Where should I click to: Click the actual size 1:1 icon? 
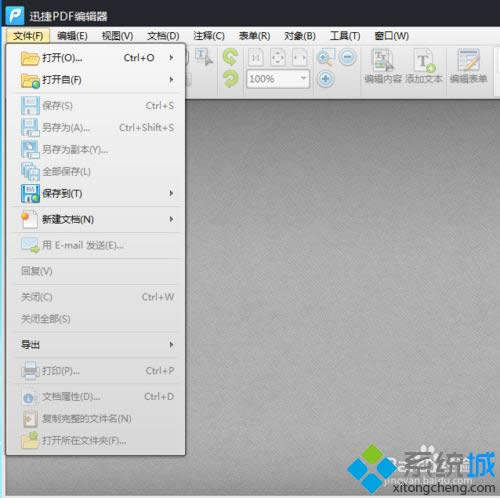pyautogui.click(x=256, y=58)
